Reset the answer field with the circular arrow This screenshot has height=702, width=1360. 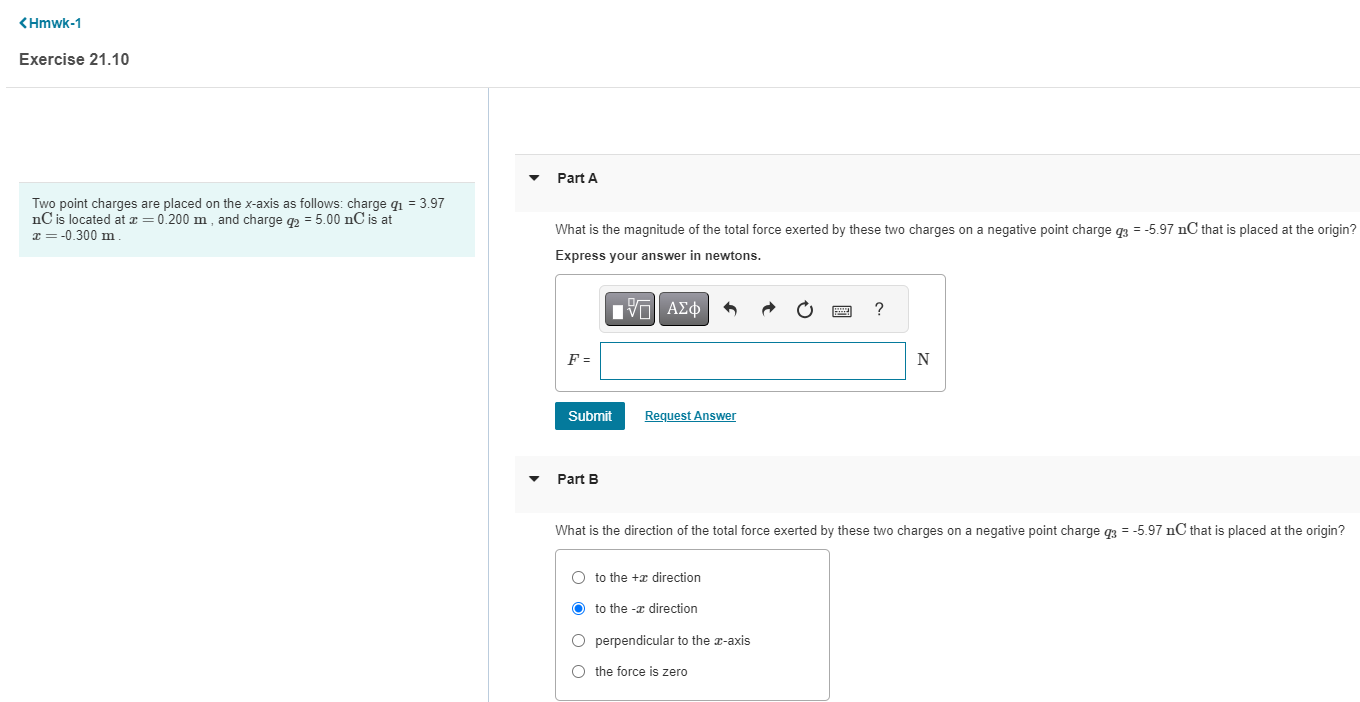pos(804,309)
